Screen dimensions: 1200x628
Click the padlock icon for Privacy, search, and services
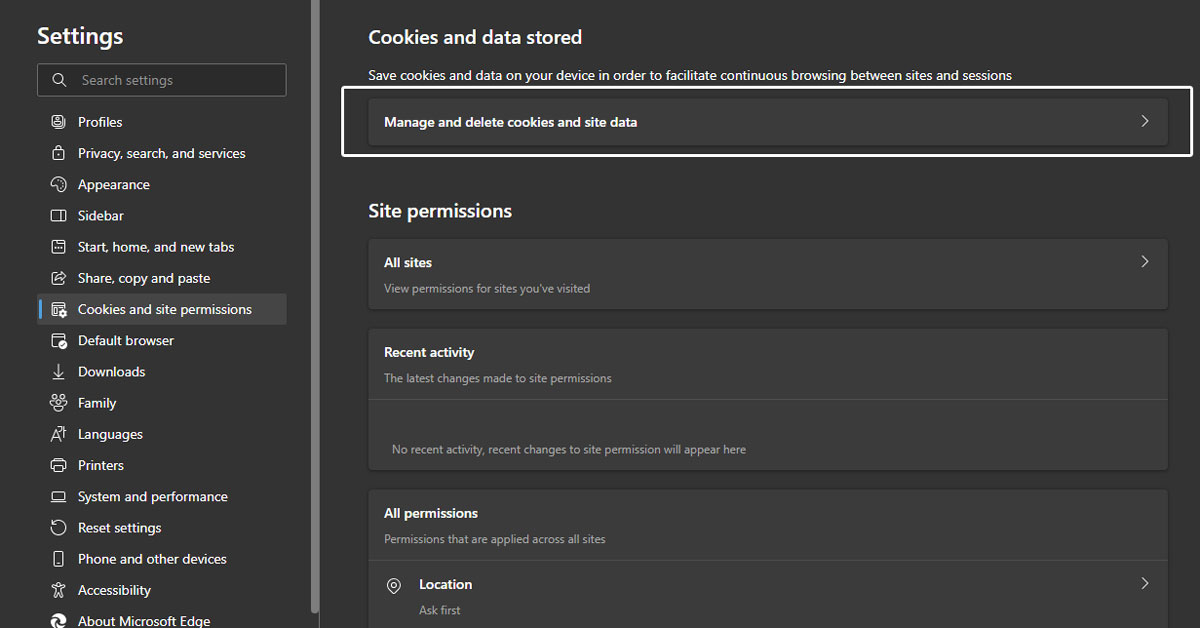pos(58,153)
